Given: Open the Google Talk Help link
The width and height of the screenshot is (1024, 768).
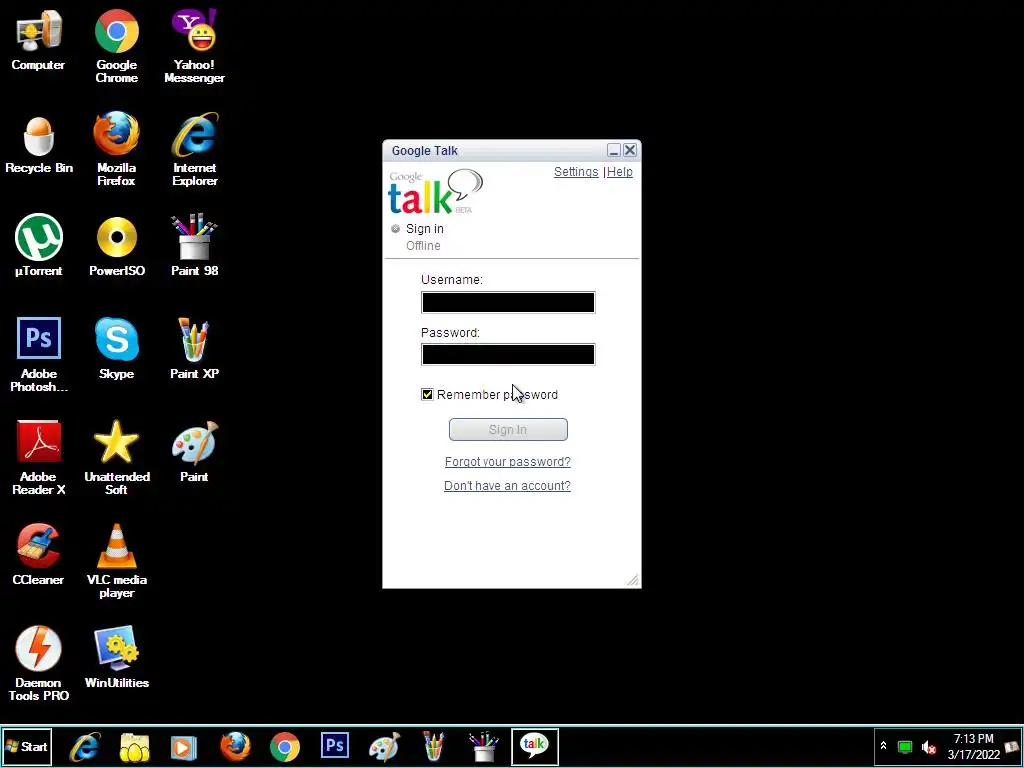Looking at the screenshot, I should click(620, 172).
